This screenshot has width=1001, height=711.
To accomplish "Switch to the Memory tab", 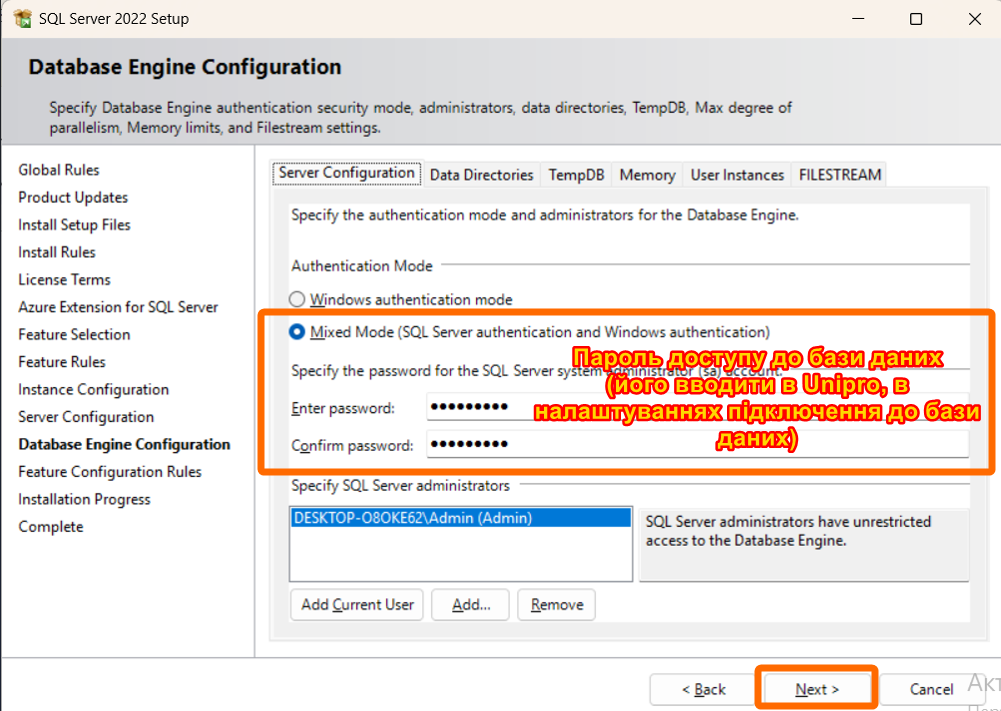I will pyautogui.click(x=647, y=175).
